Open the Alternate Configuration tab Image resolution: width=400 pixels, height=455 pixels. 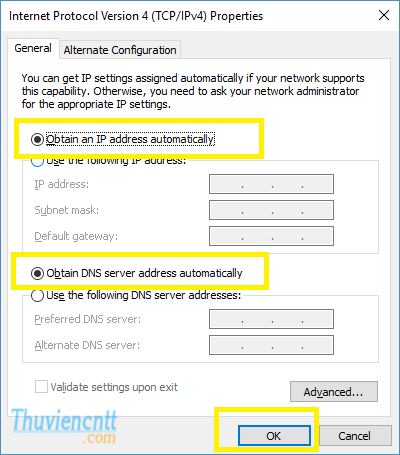(120, 50)
